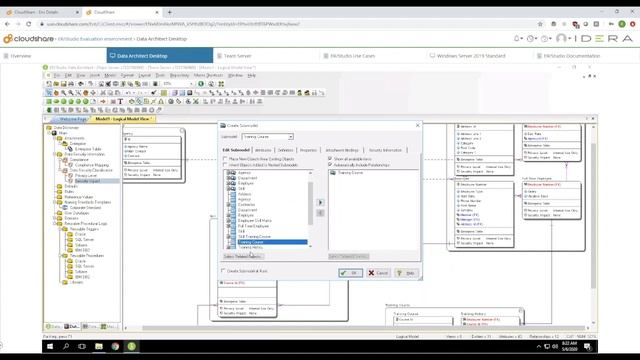Open dialog Help button
Image resolution: width=640 pixels, height=360 pixels.
pos(406,273)
